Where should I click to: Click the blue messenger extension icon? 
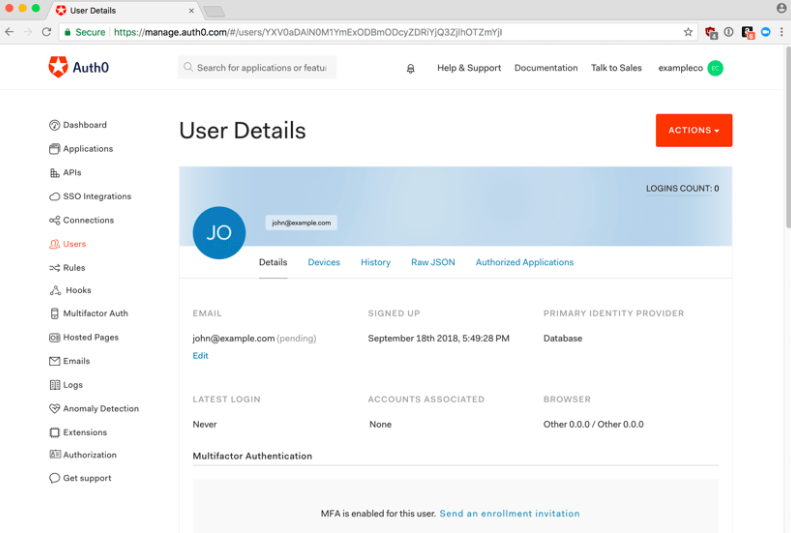click(x=766, y=32)
